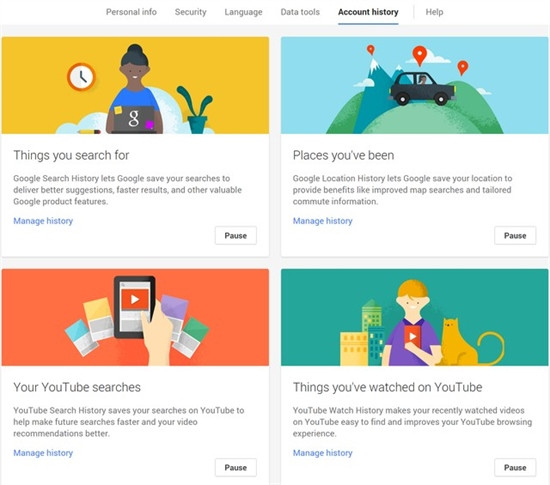Open the Personal info tab

click(x=131, y=12)
